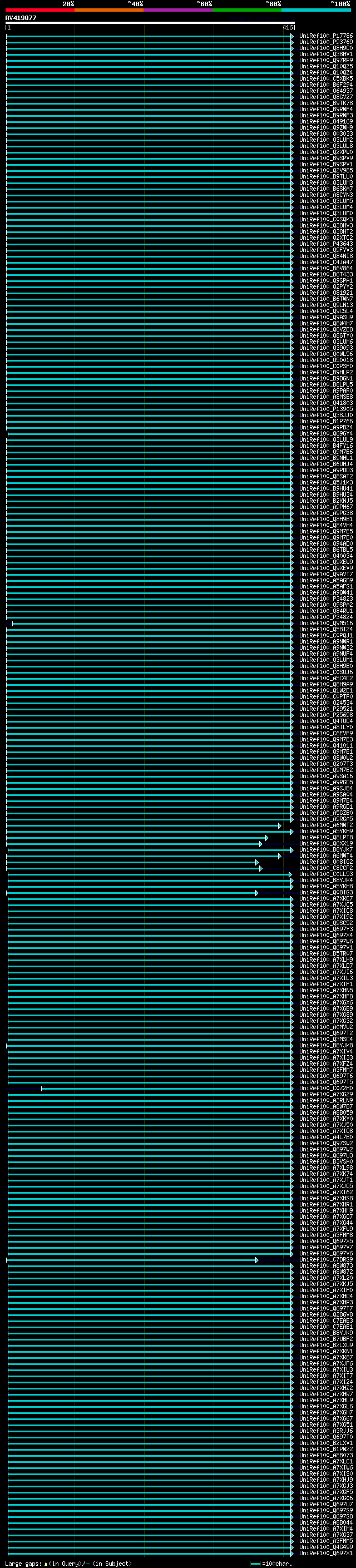356x1568 pixels.
Task: Select the UniRef100_Q3LUM2 label
Action: coord(326,140)
